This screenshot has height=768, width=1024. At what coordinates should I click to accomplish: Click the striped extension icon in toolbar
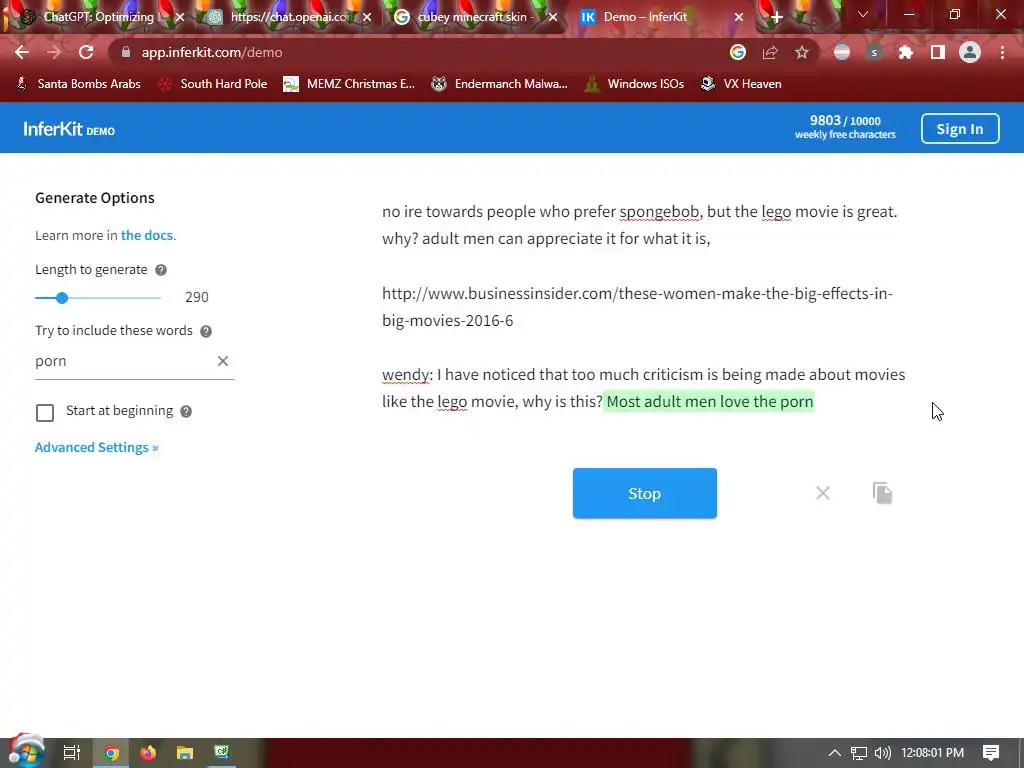pos(842,52)
